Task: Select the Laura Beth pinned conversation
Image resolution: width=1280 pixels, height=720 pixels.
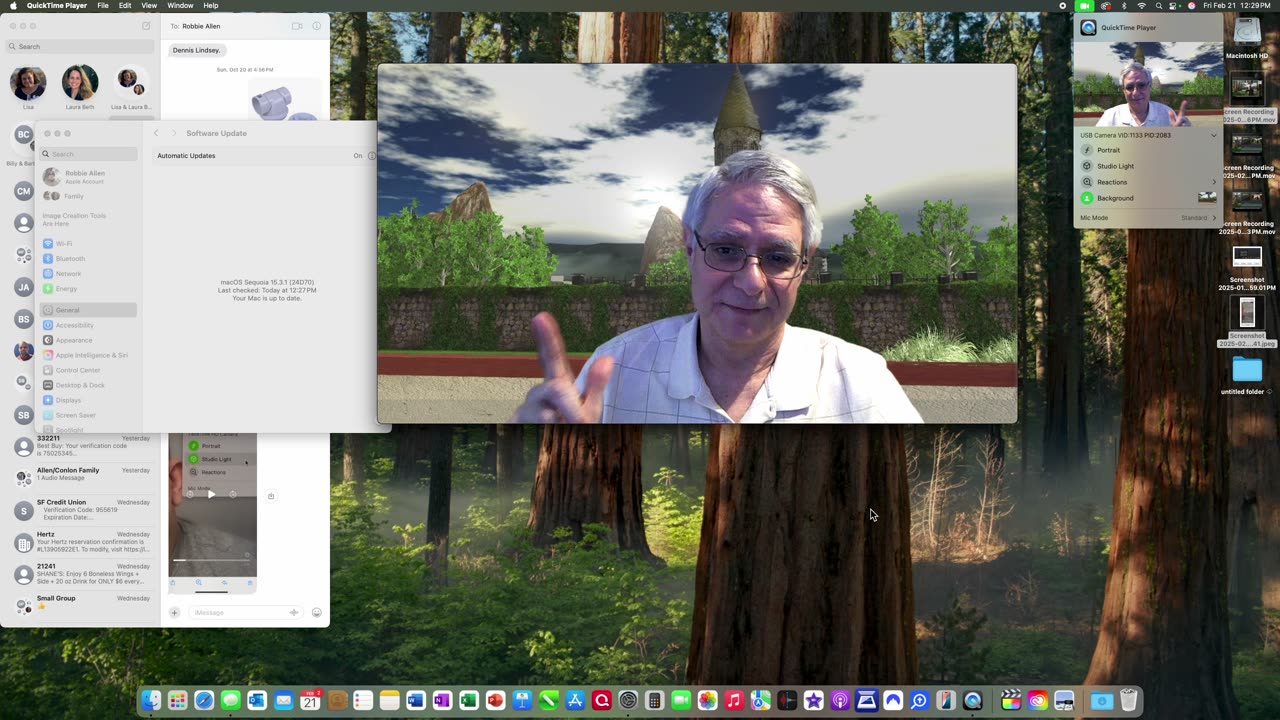Action: click(80, 85)
